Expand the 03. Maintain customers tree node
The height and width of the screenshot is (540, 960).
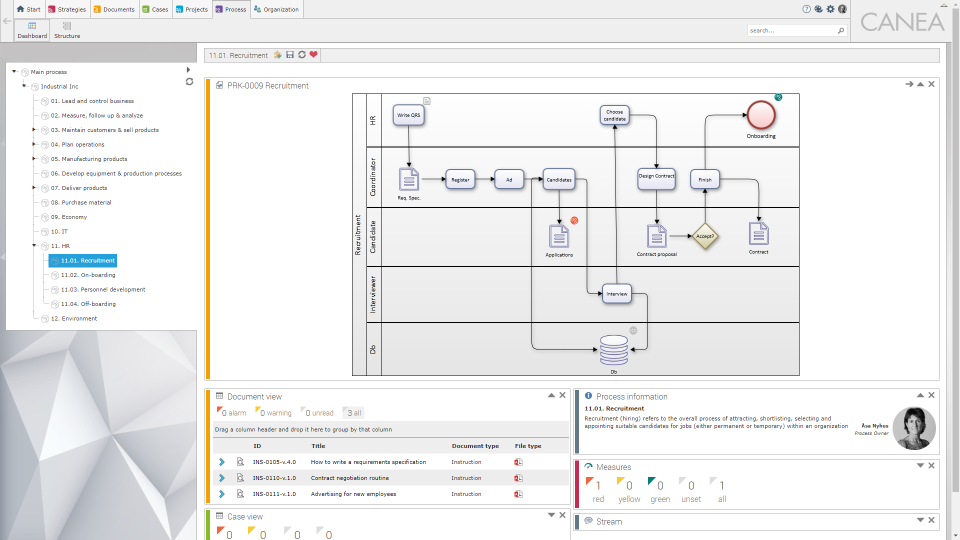click(x=34, y=130)
